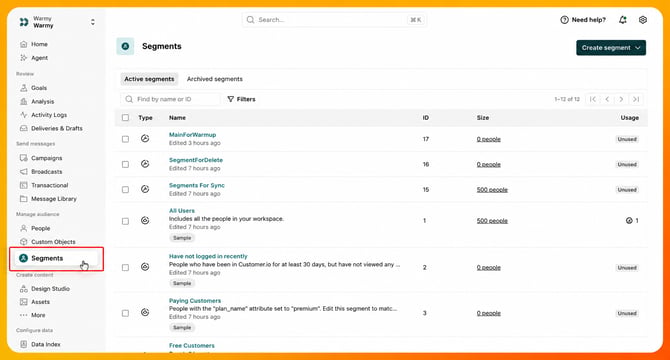Click the Assets image icon
The image size is (670, 360).
(x=24, y=301)
